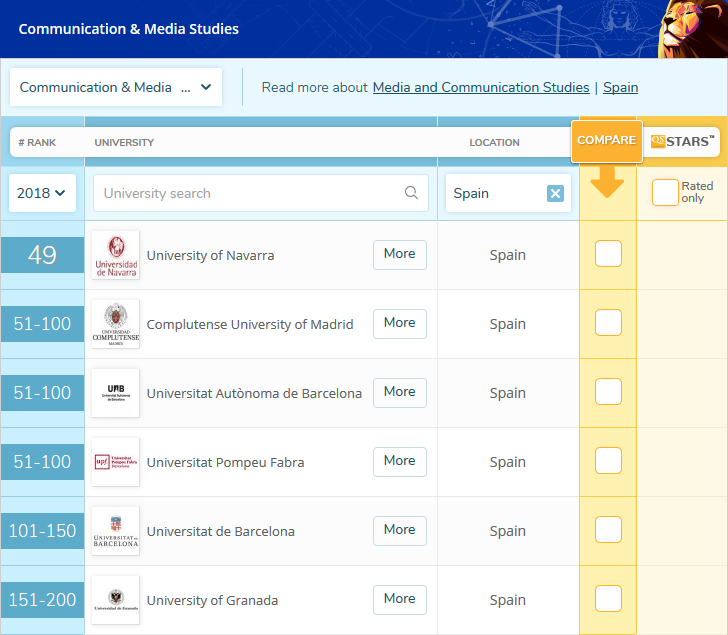Click the Communication & Media Studies page title
The height and width of the screenshot is (635, 728).
pyautogui.click(x=129, y=29)
